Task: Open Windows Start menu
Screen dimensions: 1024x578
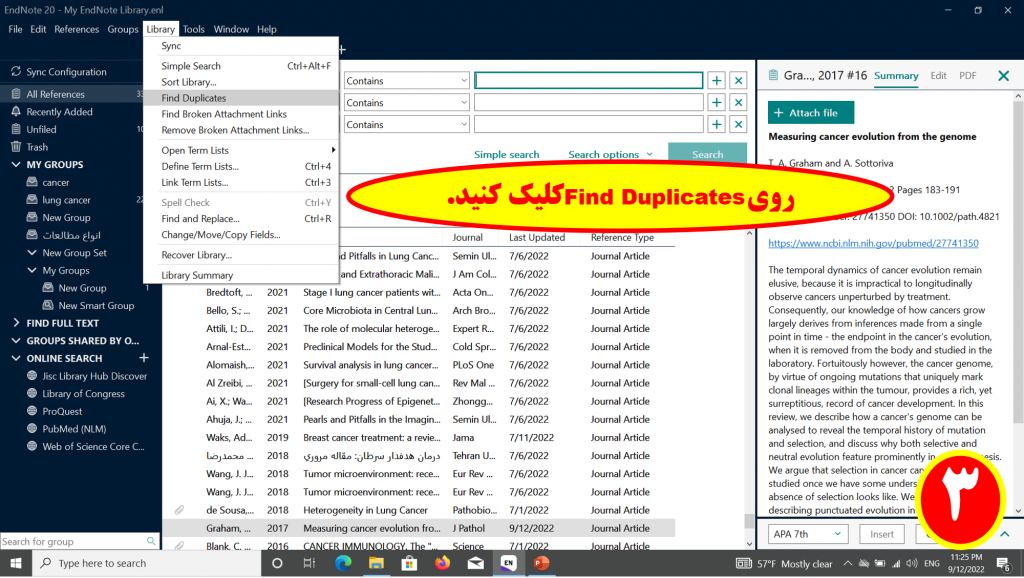Action: tap(15, 563)
